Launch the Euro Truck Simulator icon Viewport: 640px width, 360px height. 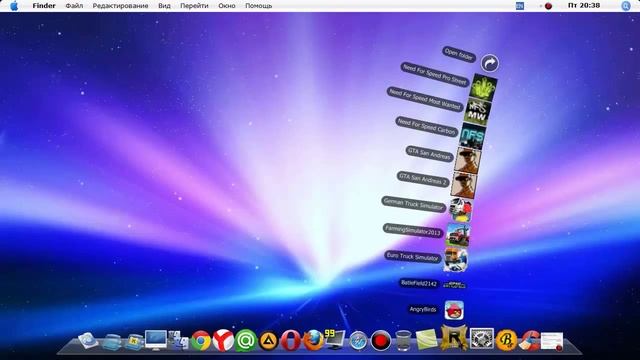[456, 260]
